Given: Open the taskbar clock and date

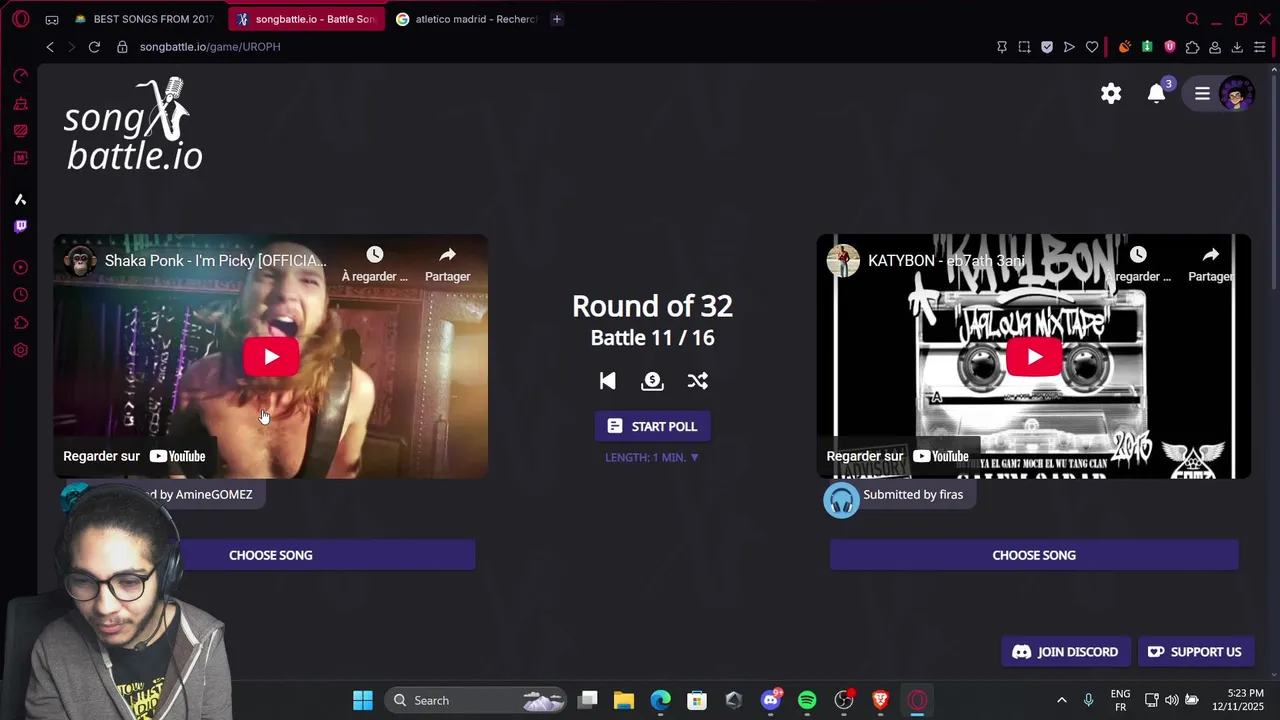Looking at the screenshot, I should tap(1237, 700).
